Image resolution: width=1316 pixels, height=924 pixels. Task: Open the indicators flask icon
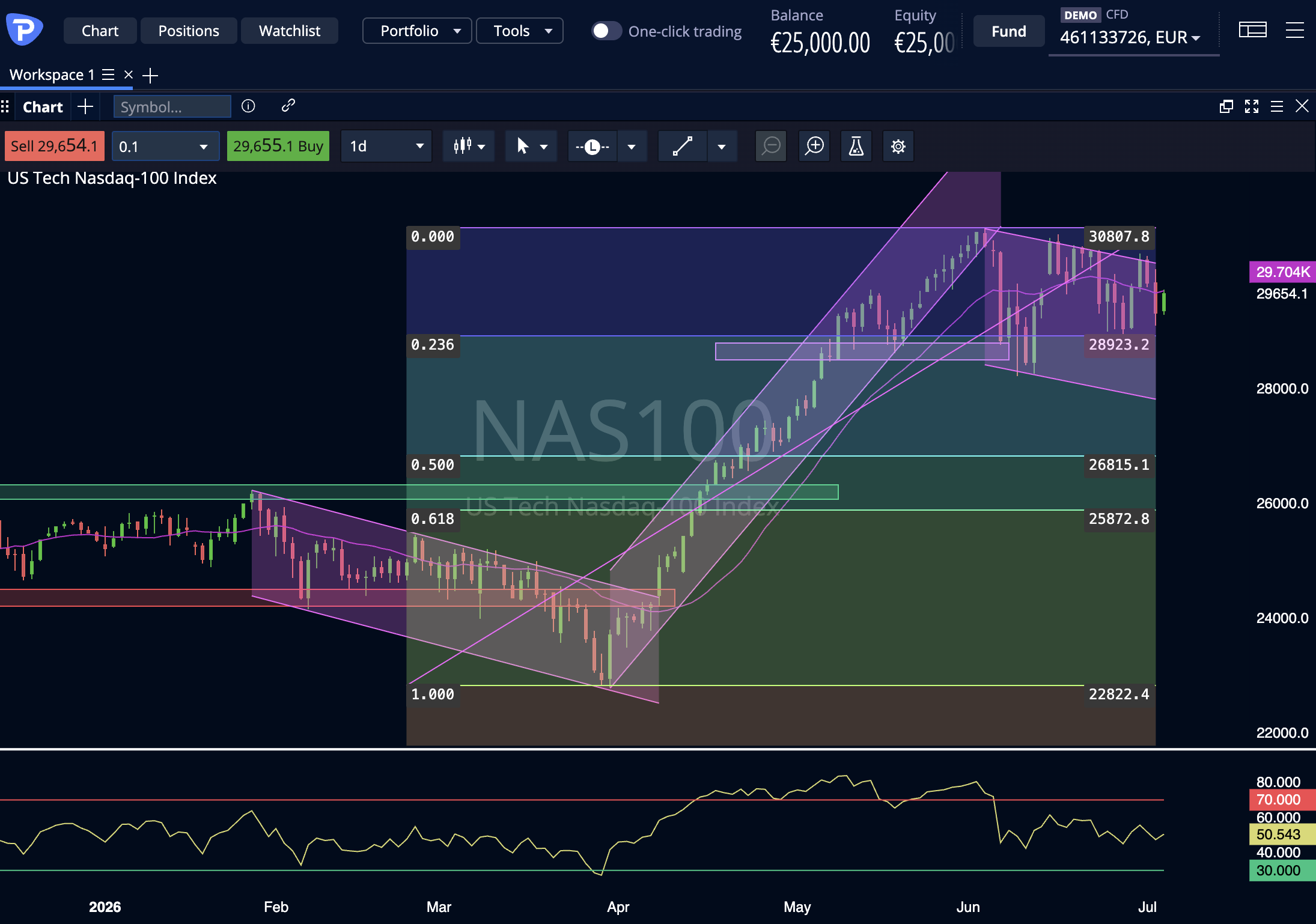pos(856,146)
